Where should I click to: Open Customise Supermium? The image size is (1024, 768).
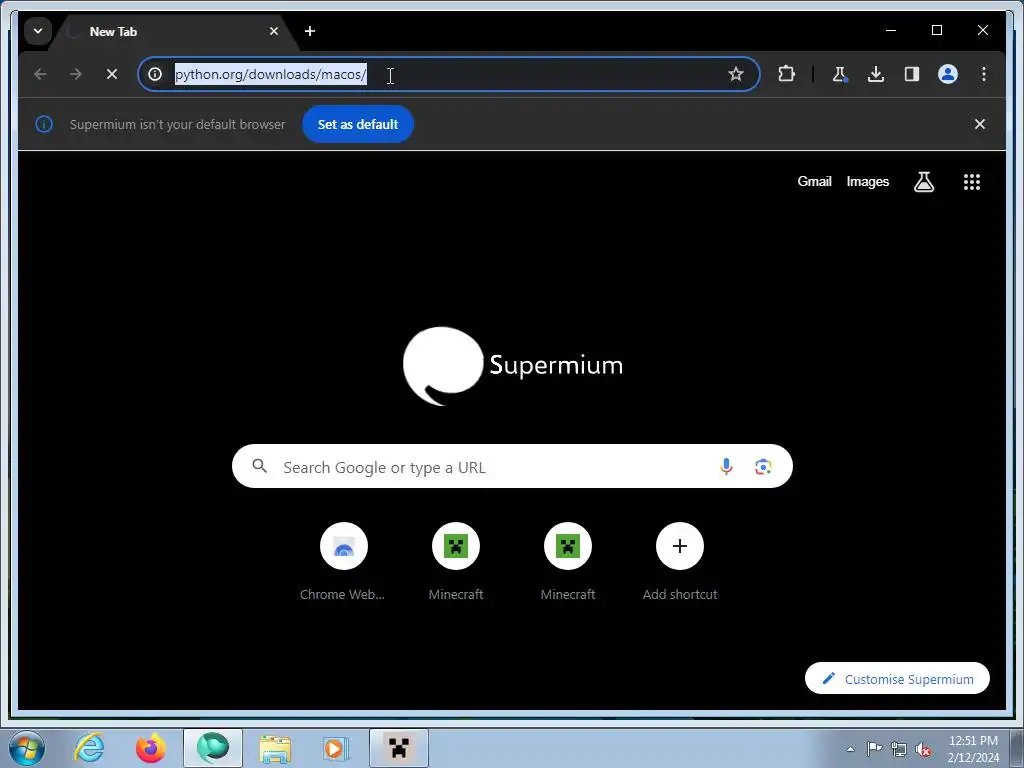[897, 679]
